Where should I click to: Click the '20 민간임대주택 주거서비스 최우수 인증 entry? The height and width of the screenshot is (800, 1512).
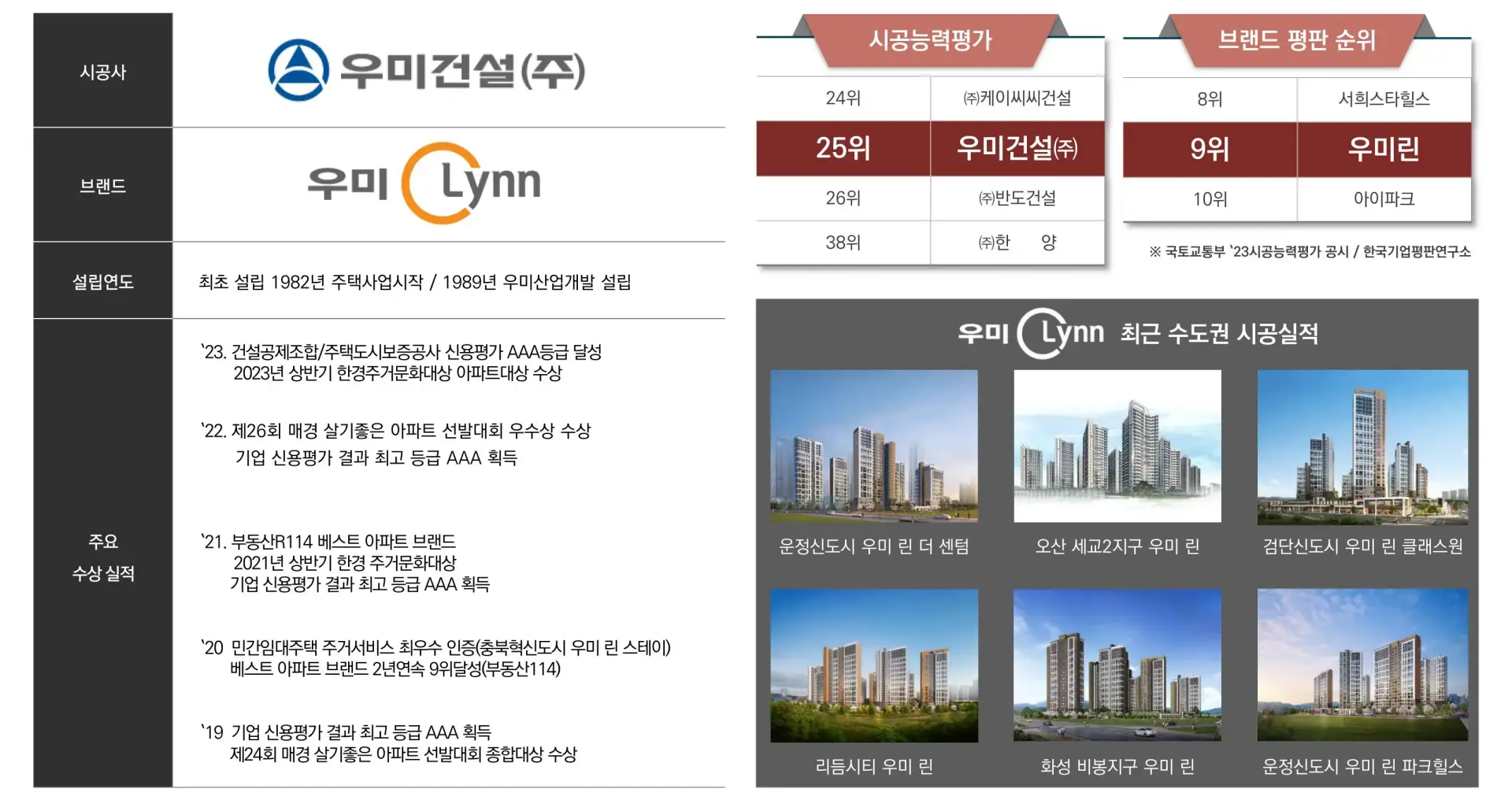[x=436, y=648]
